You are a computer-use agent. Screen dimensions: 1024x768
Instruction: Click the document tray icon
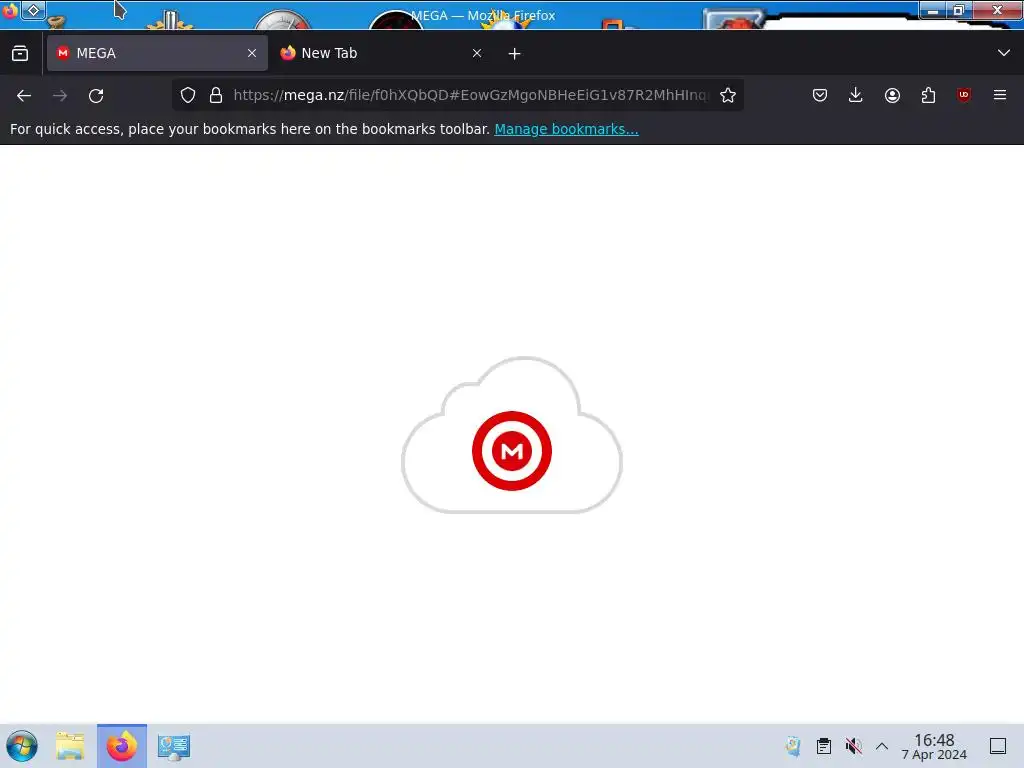click(793, 746)
